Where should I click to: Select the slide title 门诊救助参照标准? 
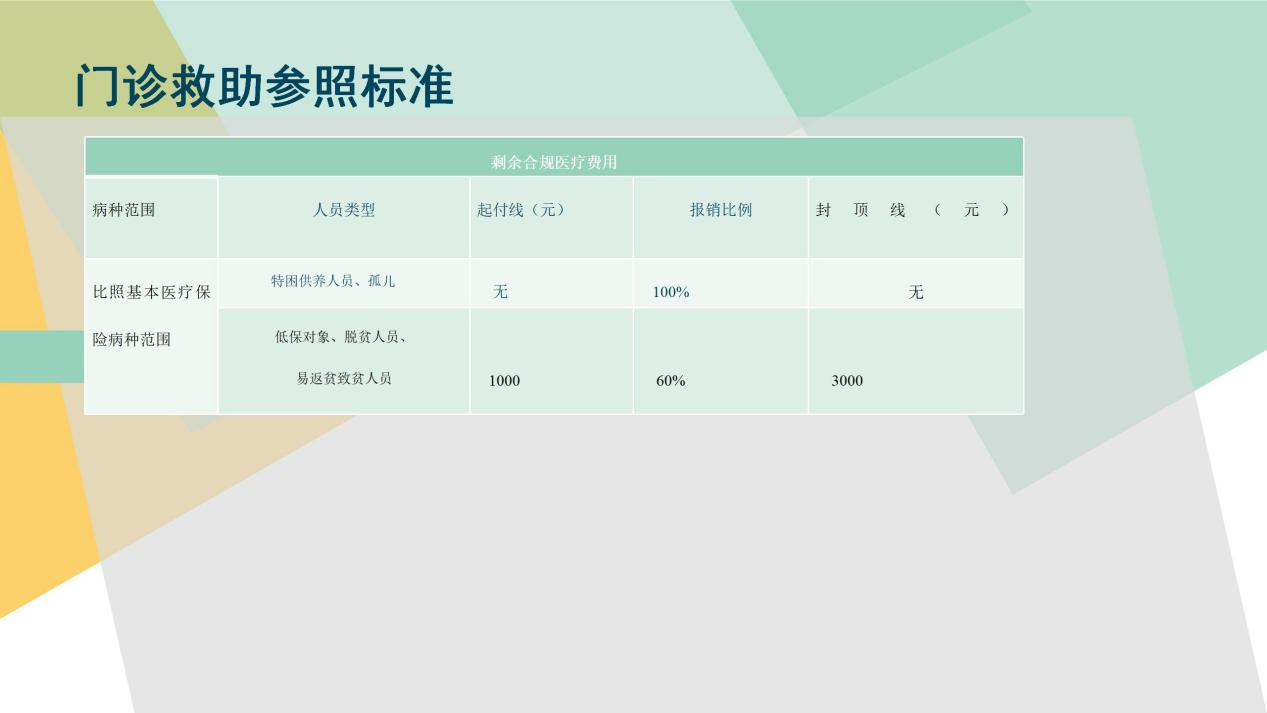pyautogui.click(x=264, y=87)
